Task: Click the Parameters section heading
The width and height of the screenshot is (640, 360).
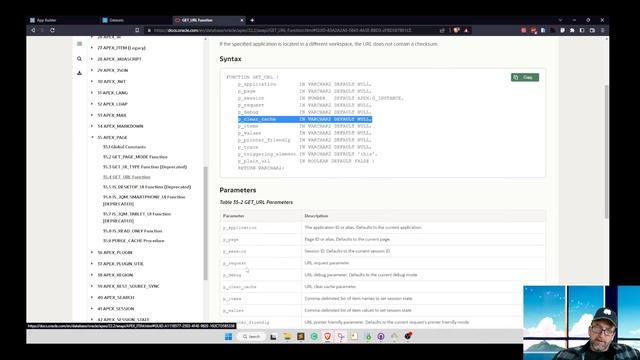Action: click(238, 190)
